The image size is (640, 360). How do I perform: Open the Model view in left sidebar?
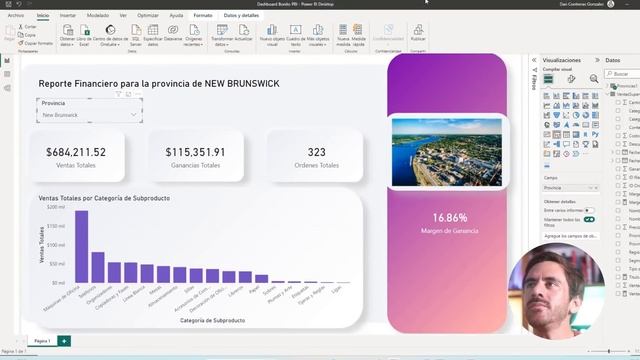(x=7, y=88)
